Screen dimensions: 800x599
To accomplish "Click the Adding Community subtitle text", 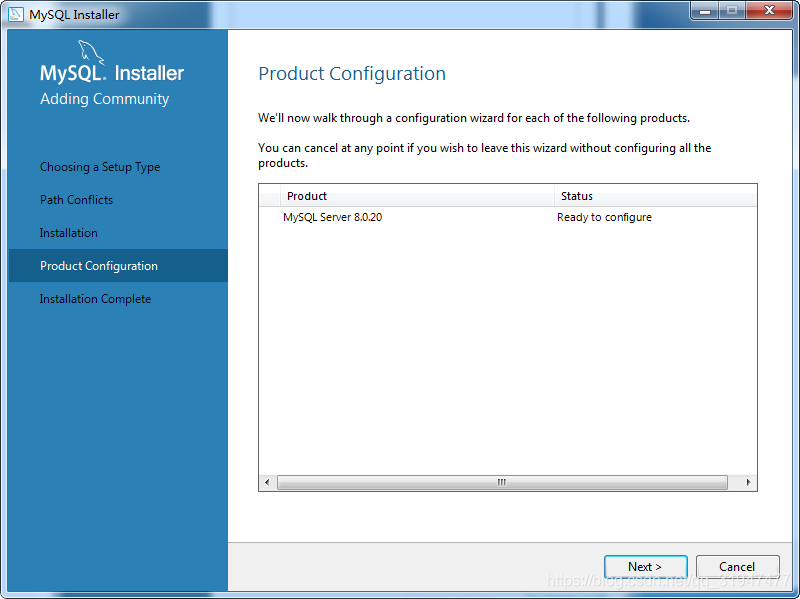I will point(105,98).
